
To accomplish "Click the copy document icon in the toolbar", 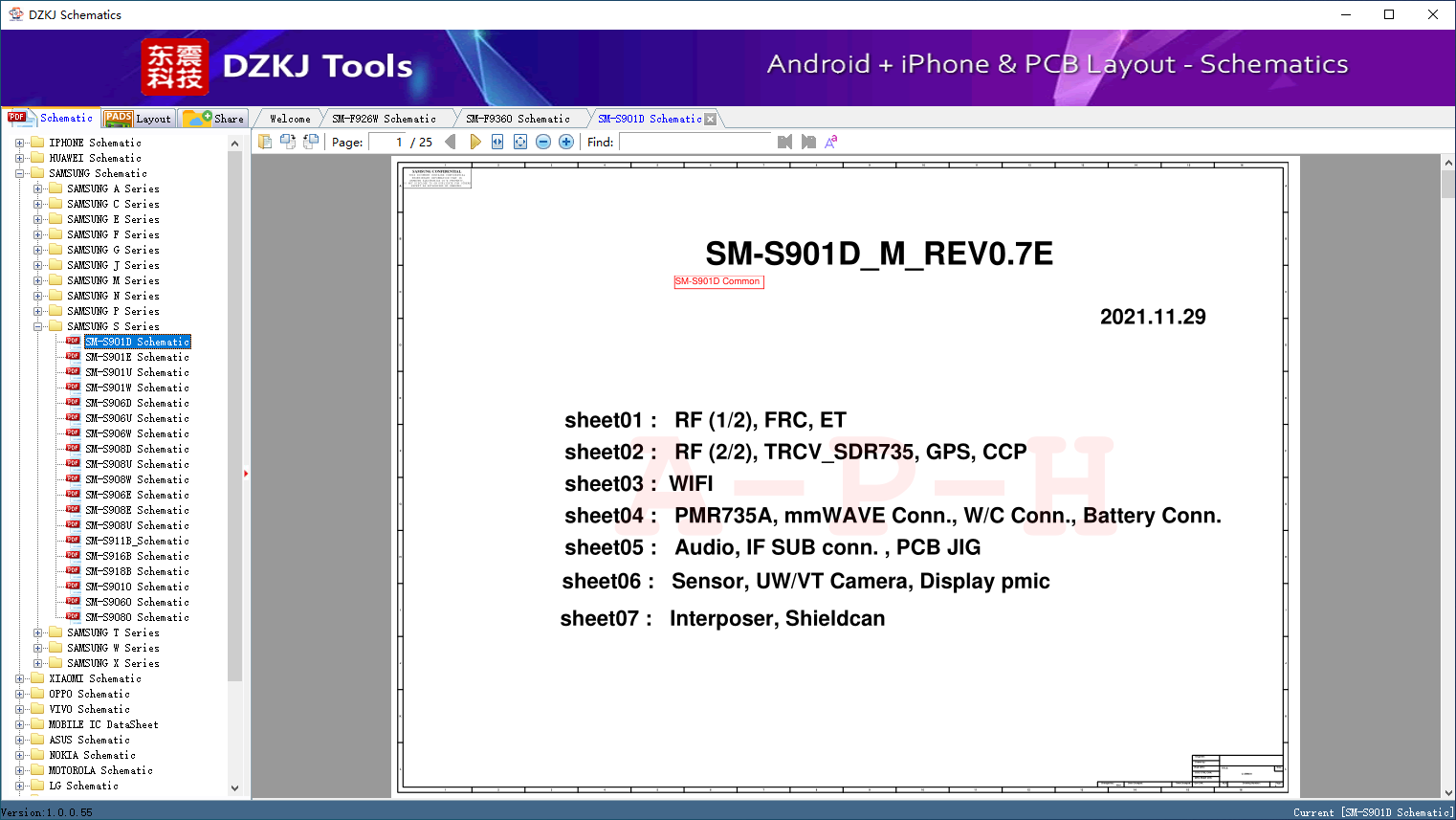I will coord(265,142).
